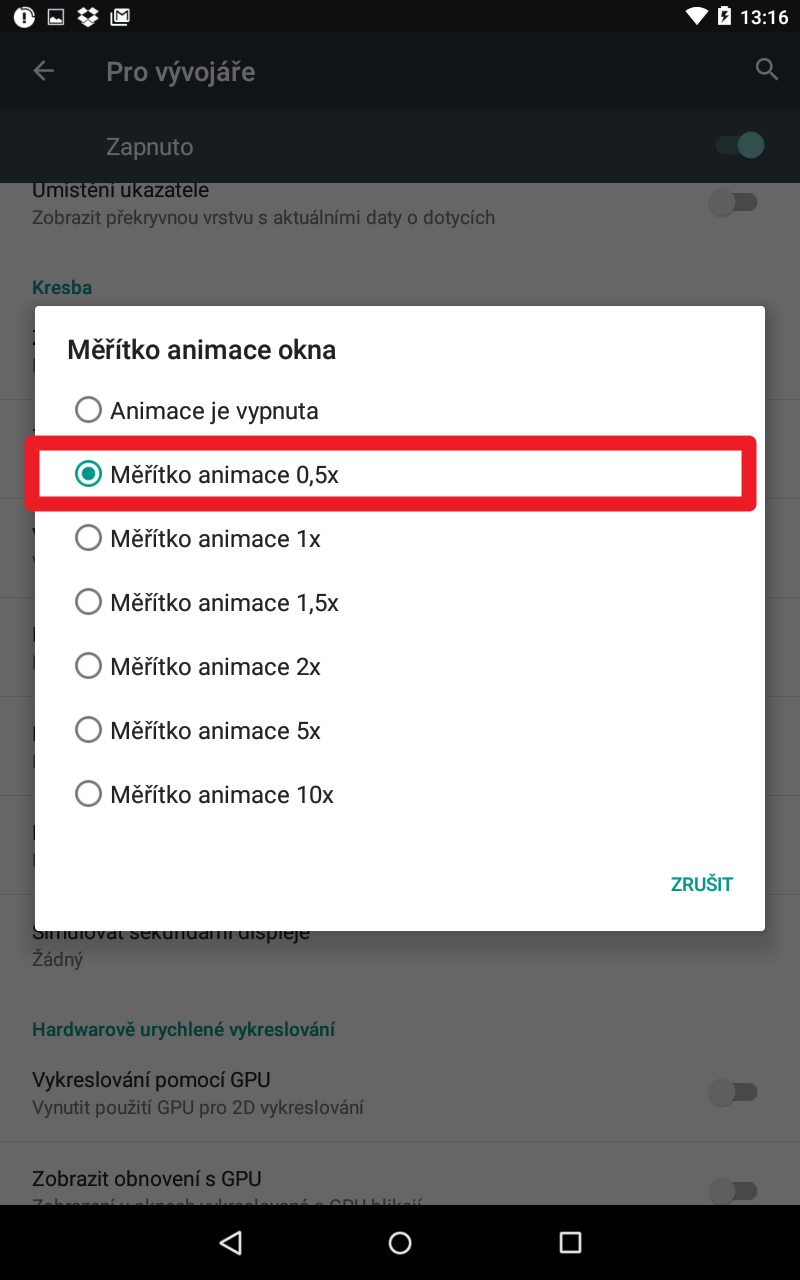Toggle Umístění ukazatele switch

coord(734,203)
